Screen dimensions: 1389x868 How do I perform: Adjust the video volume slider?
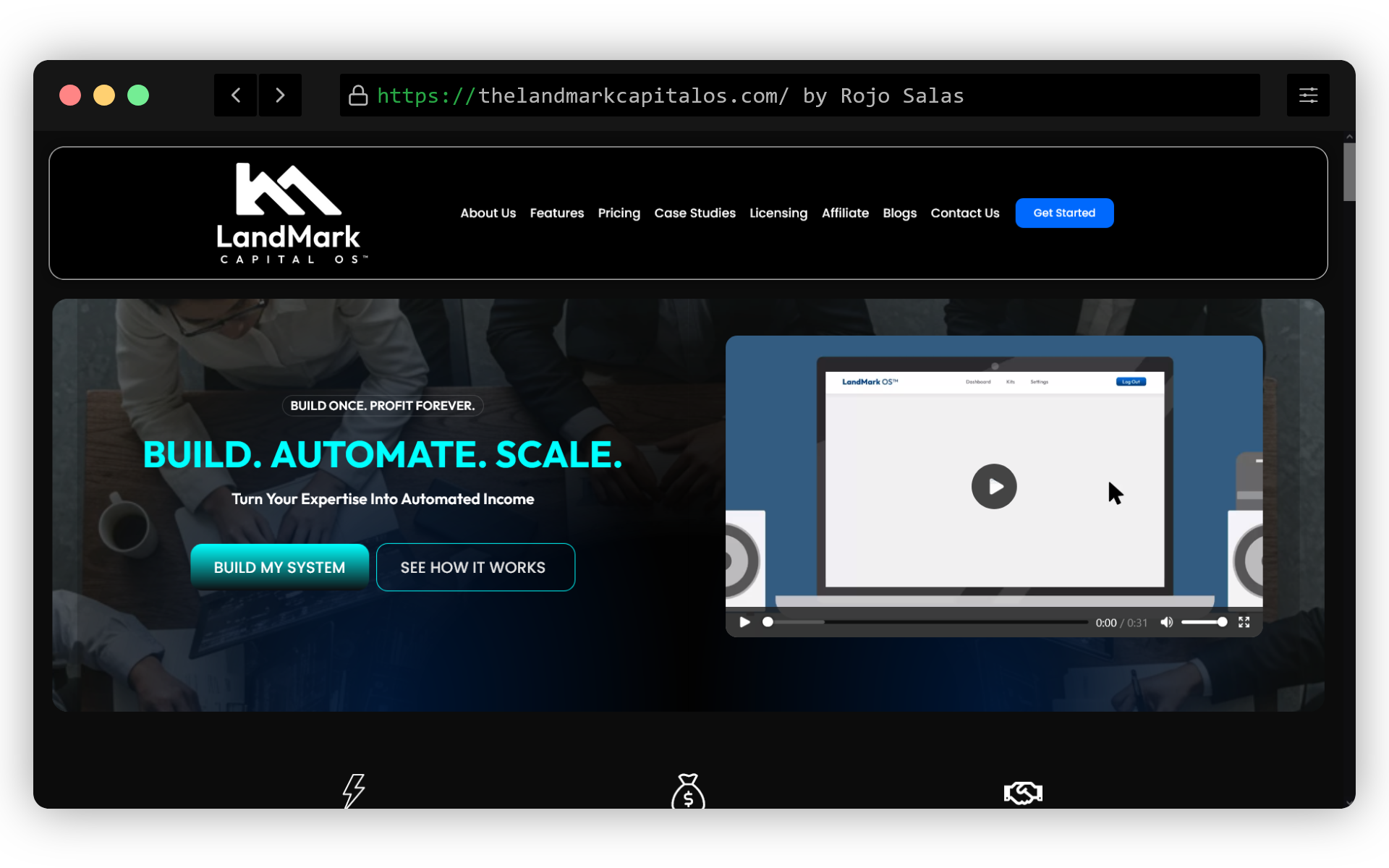[x=1203, y=622]
